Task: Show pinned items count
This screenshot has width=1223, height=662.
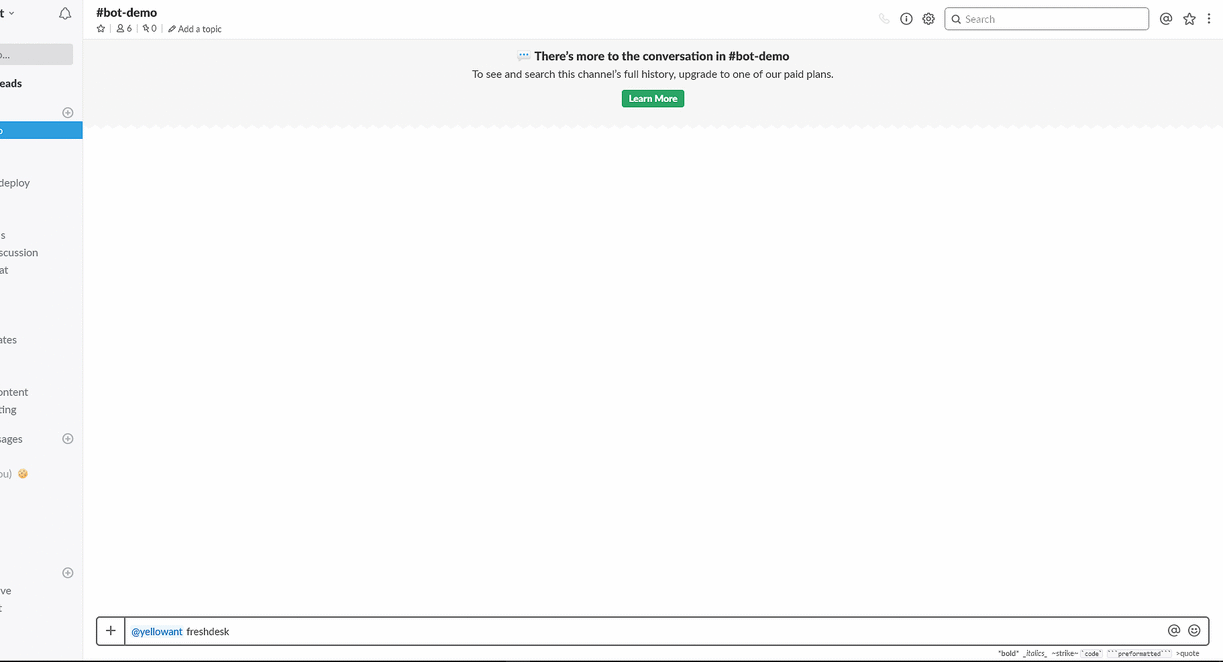Action: 149,29
